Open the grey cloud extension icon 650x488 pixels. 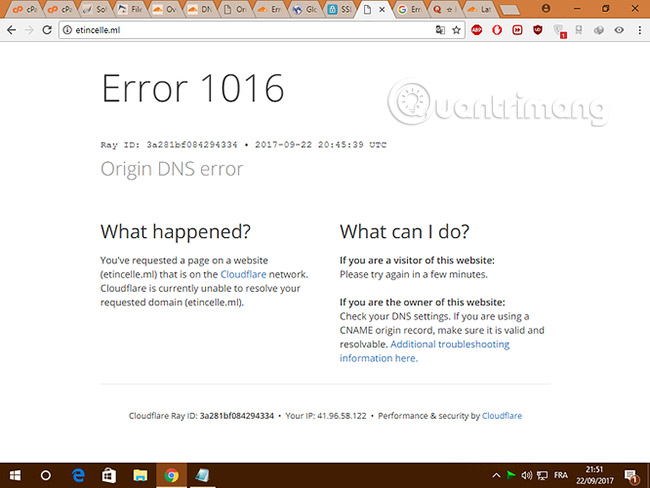pyautogui.click(x=599, y=30)
